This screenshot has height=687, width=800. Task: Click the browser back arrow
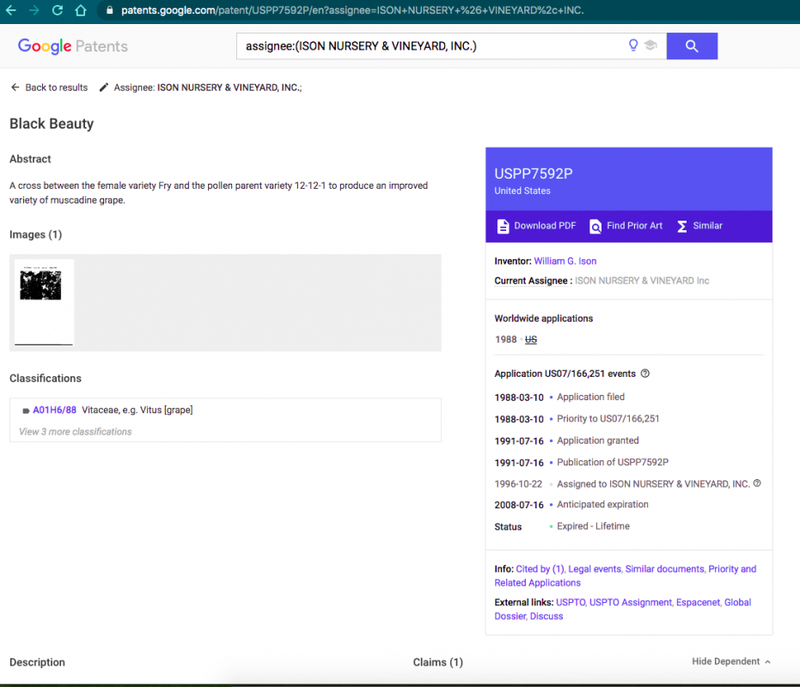coord(11,10)
